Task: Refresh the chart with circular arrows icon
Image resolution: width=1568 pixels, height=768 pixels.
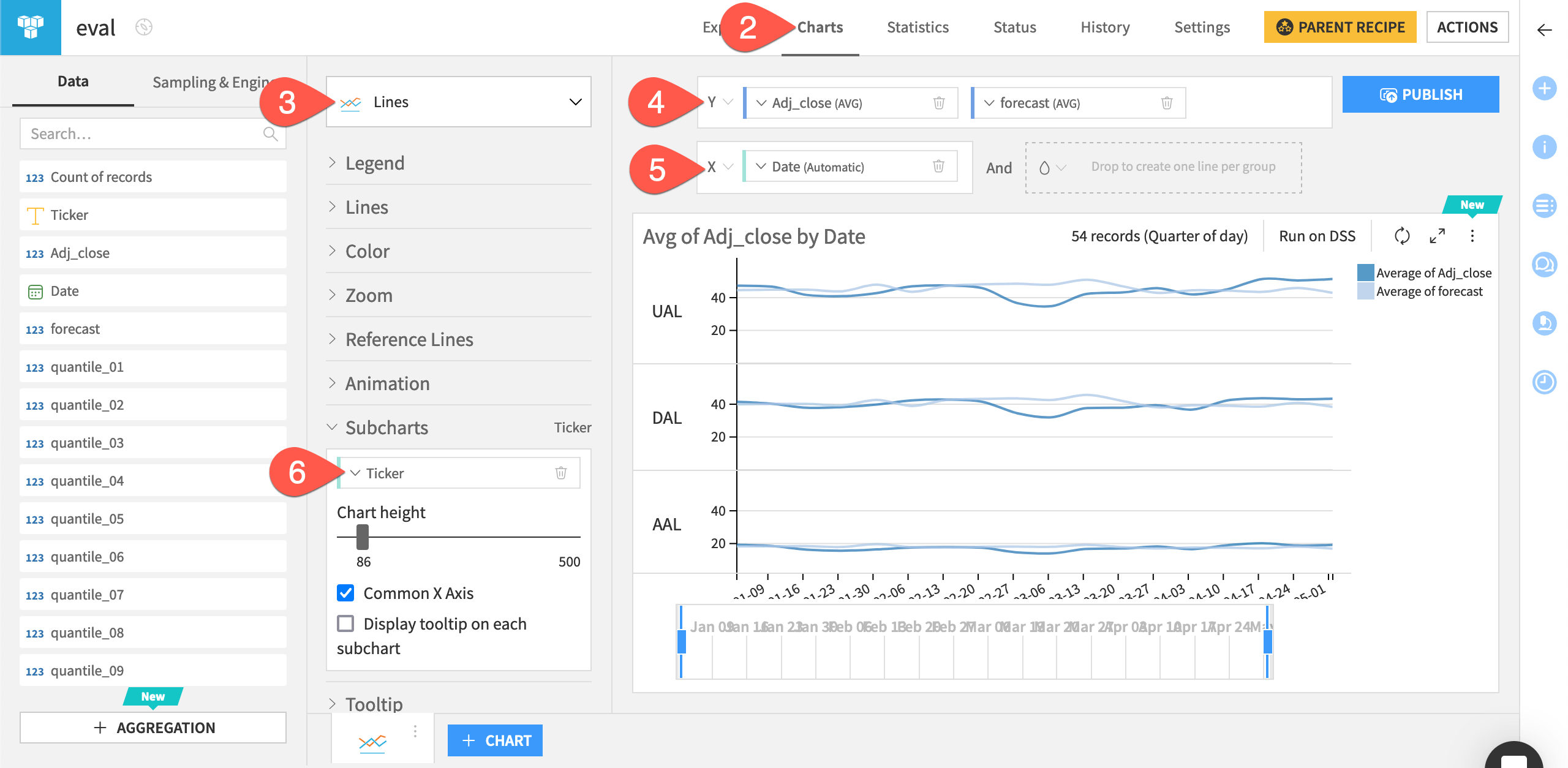Action: coord(1402,236)
